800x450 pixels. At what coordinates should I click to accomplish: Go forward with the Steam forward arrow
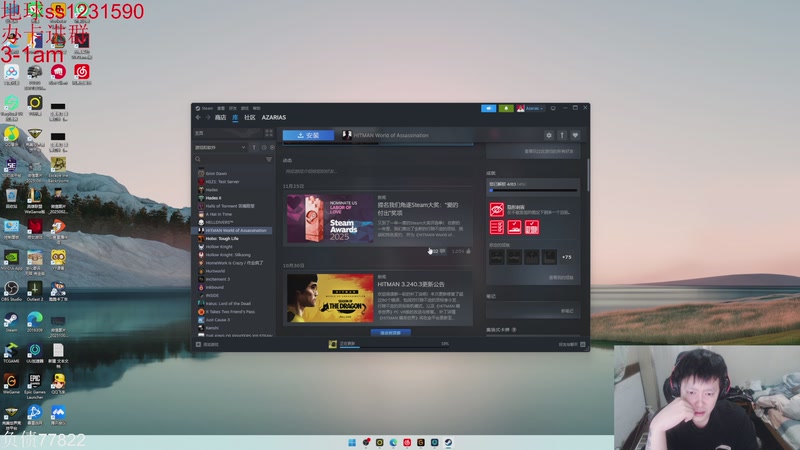pyautogui.click(x=208, y=117)
